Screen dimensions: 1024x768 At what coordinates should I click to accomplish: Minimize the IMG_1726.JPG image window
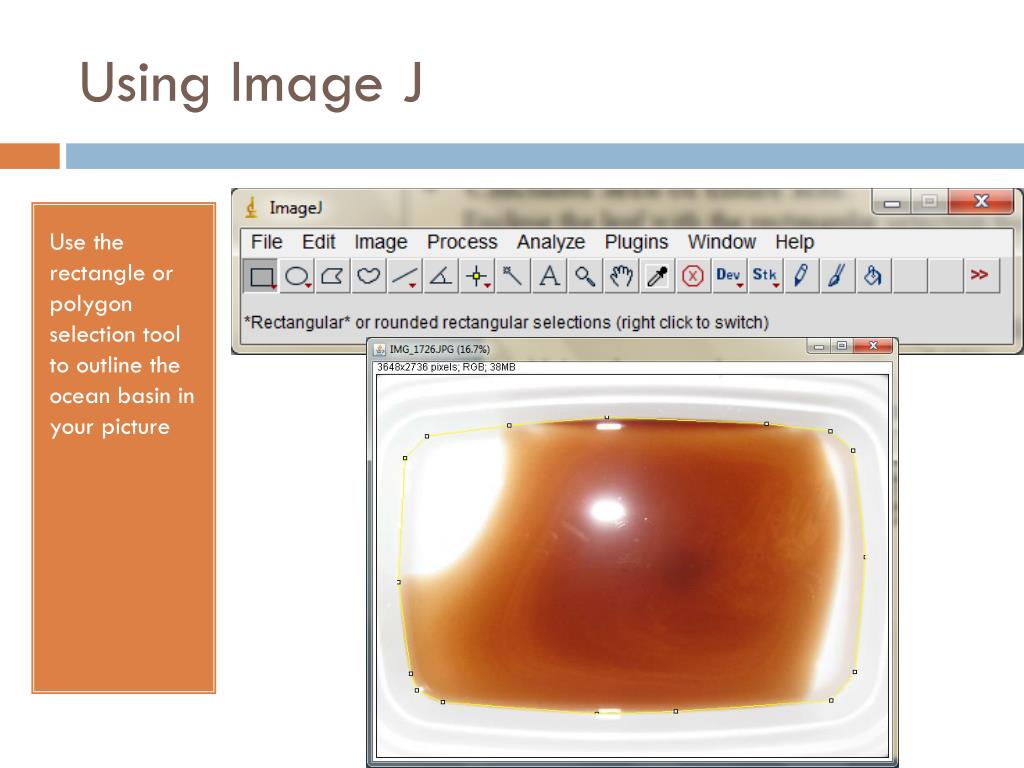pyautogui.click(x=818, y=346)
